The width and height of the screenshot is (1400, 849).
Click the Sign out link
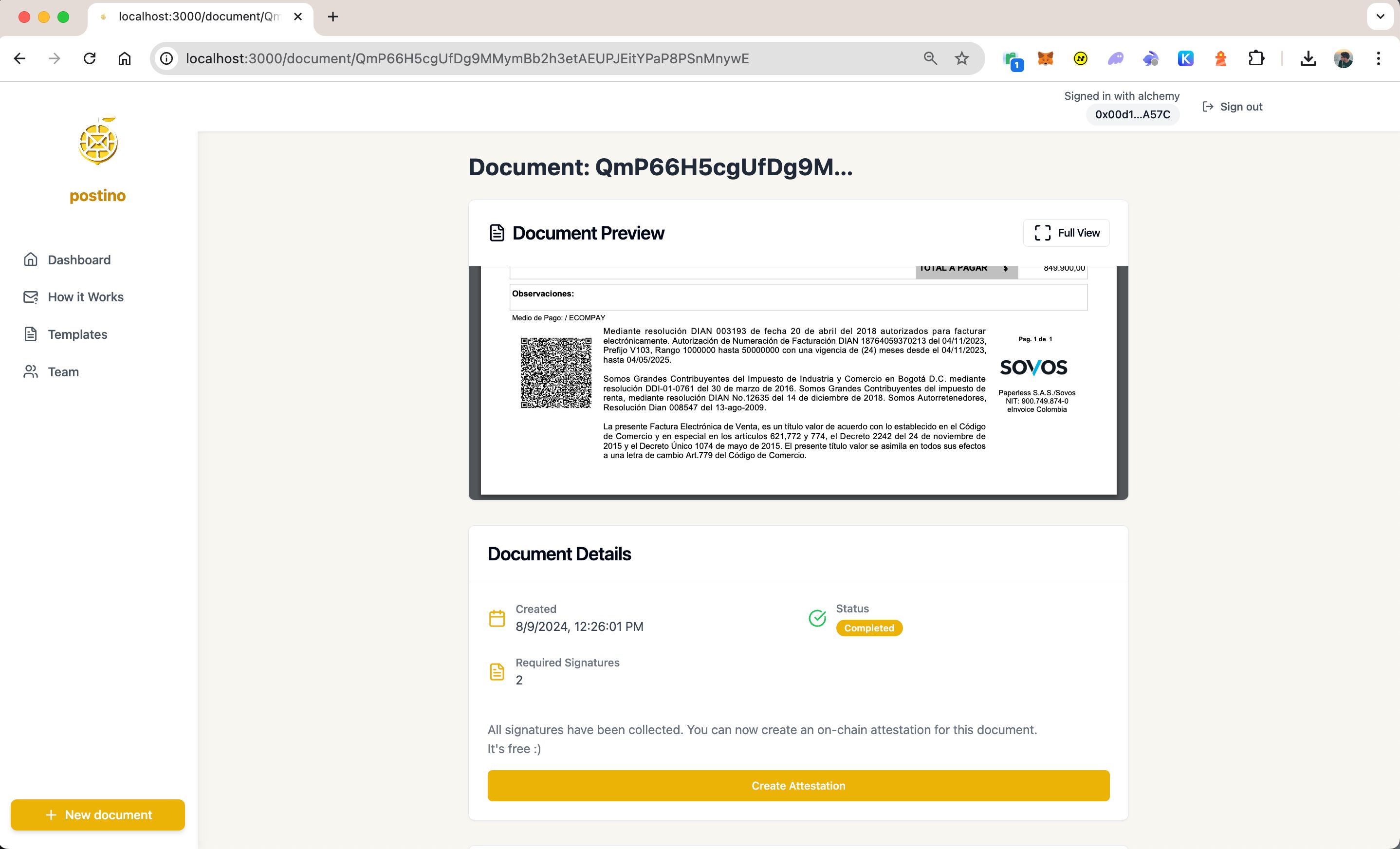coord(1233,107)
